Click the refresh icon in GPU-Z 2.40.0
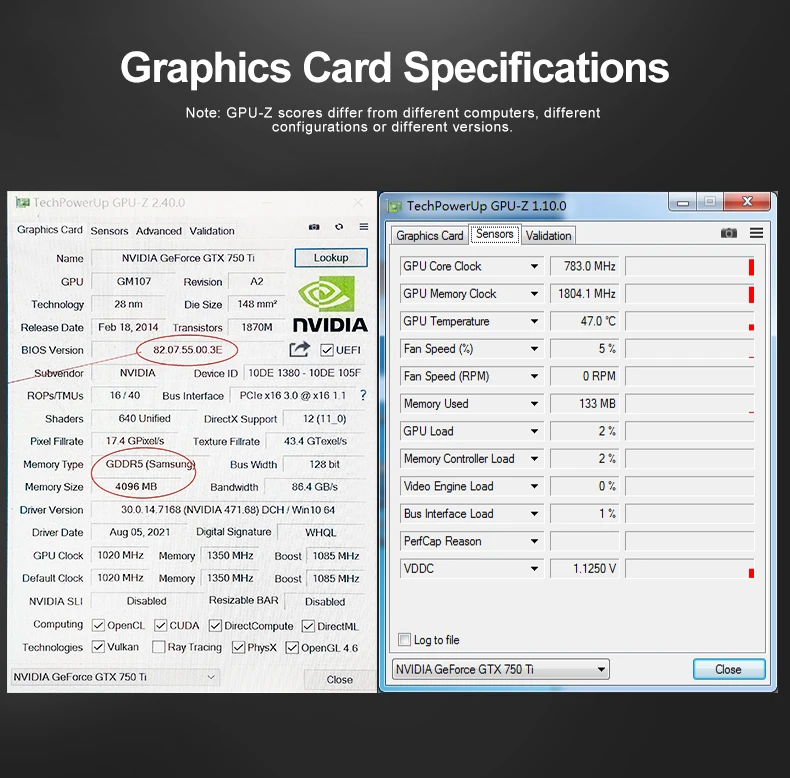Screen dimensions: 790x778 click(339, 227)
